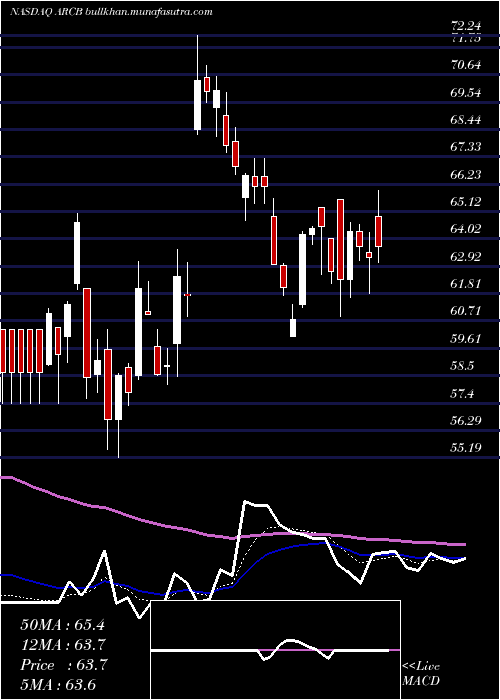Screen dimensions: 500x700
Task: Click the 57.4 price axis label
Action: pos(462,394)
